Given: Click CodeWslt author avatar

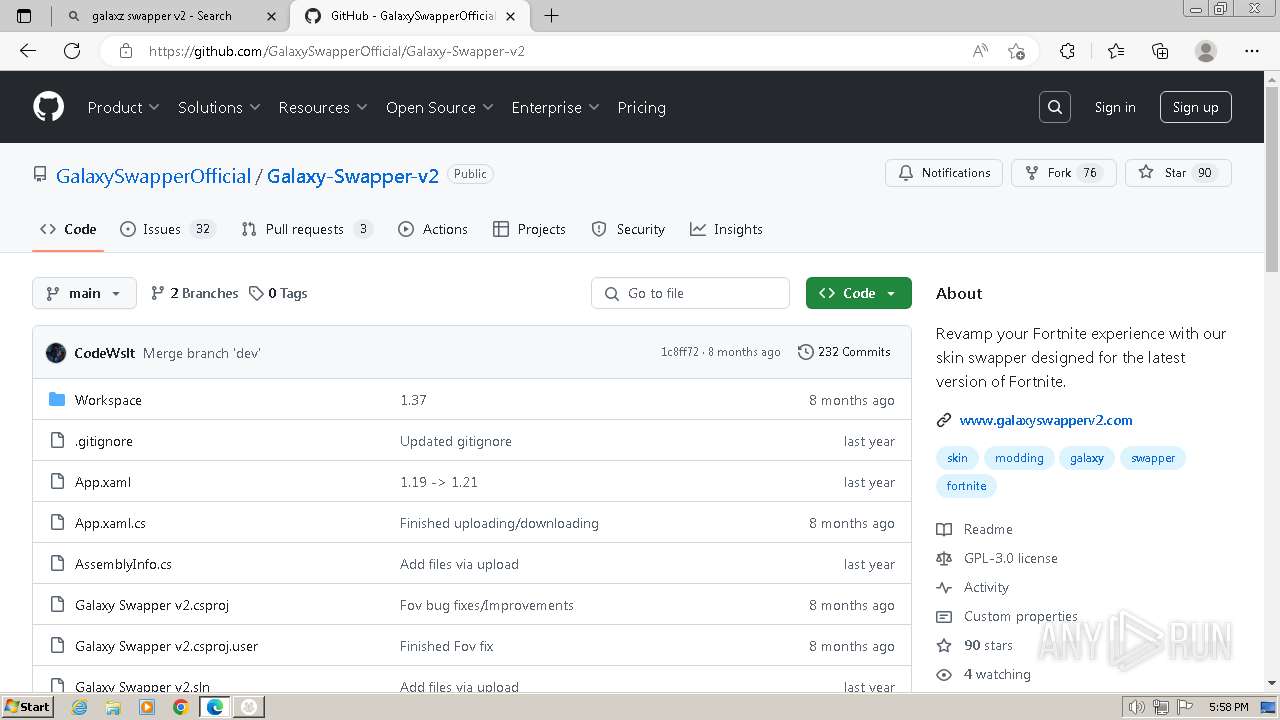Looking at the screenshot, I should [56, 352].
